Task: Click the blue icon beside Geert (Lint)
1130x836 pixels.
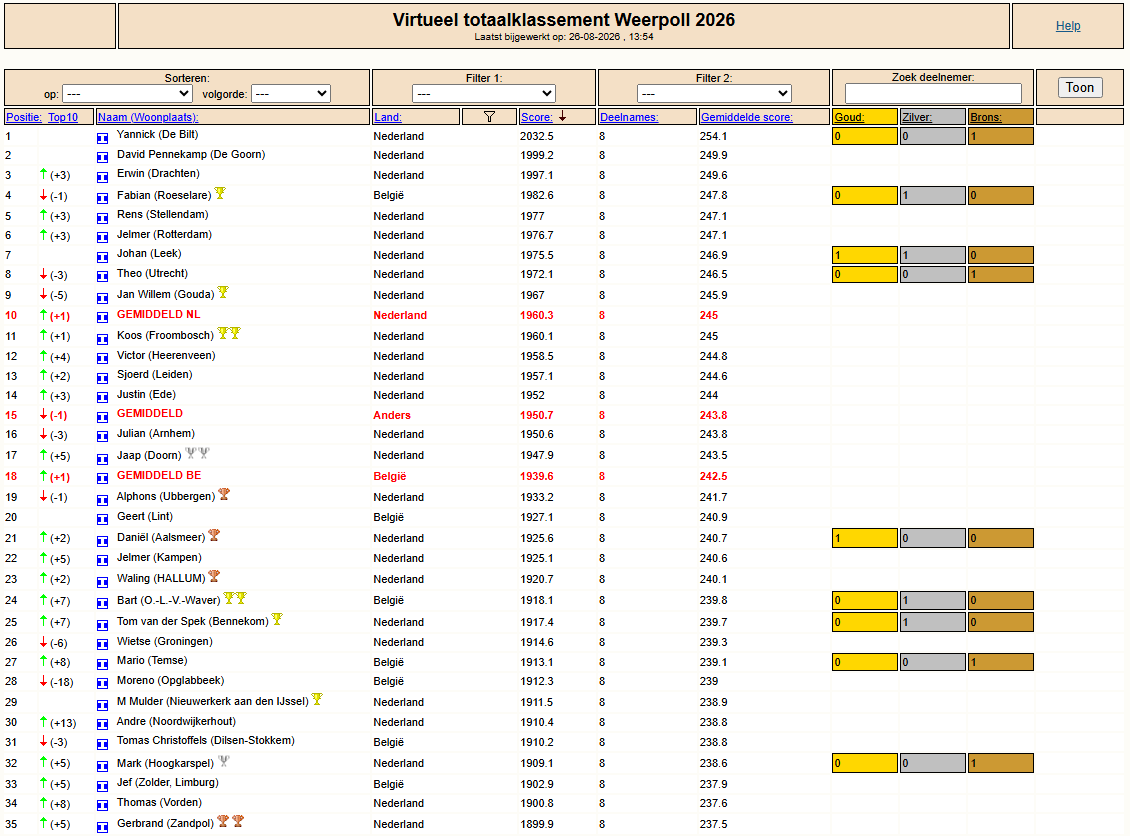Action: coord(102,519)
